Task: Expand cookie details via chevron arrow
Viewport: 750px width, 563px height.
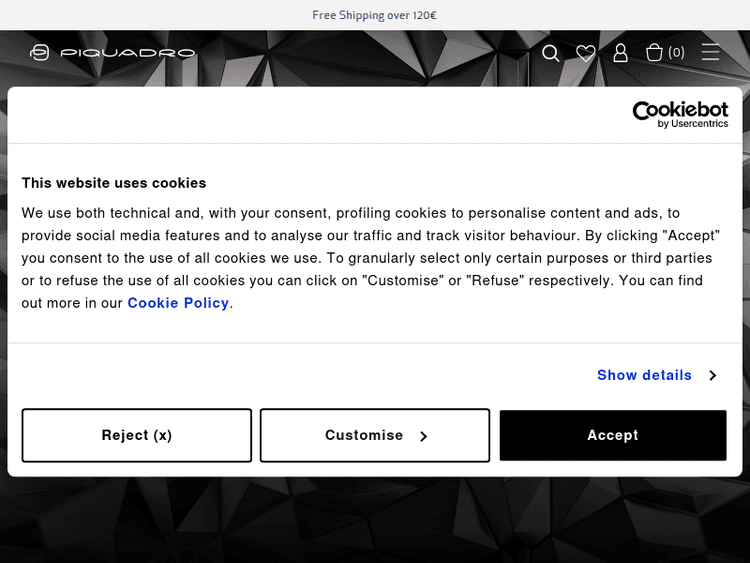Action: click(713, 376)
